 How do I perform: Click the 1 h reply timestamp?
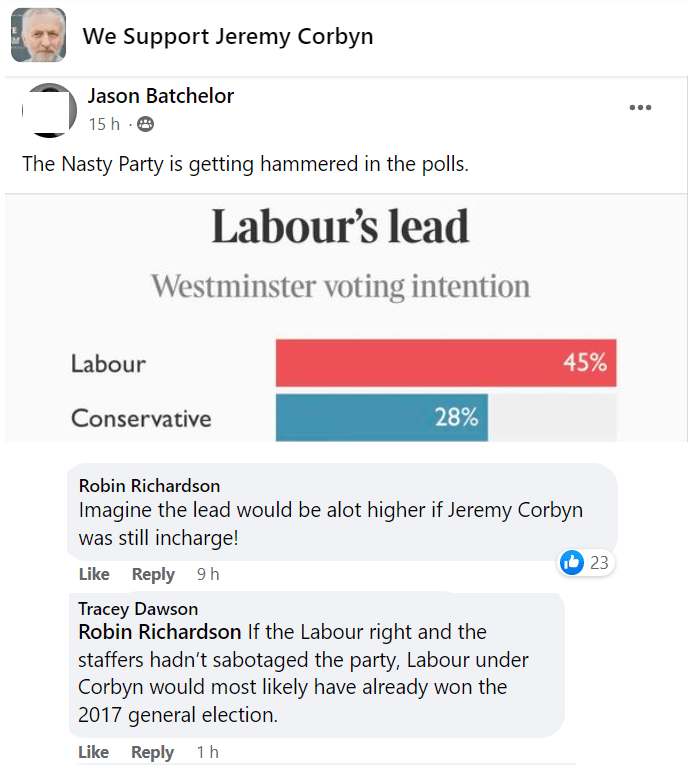pos(207,752)
